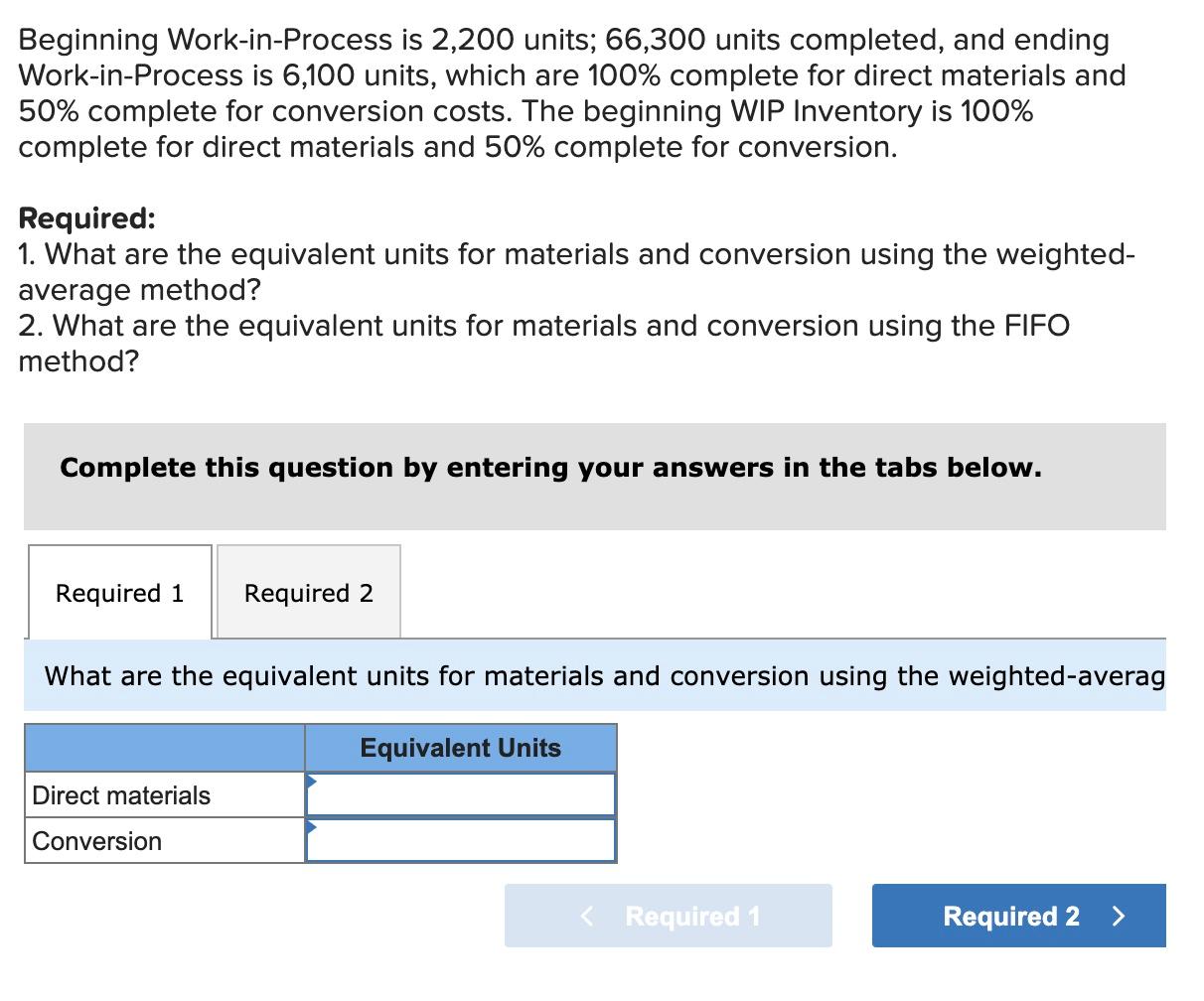Switch to the Required 2 tab
This screenshot has width=1204, height=1001.
[x=309, y=593]
